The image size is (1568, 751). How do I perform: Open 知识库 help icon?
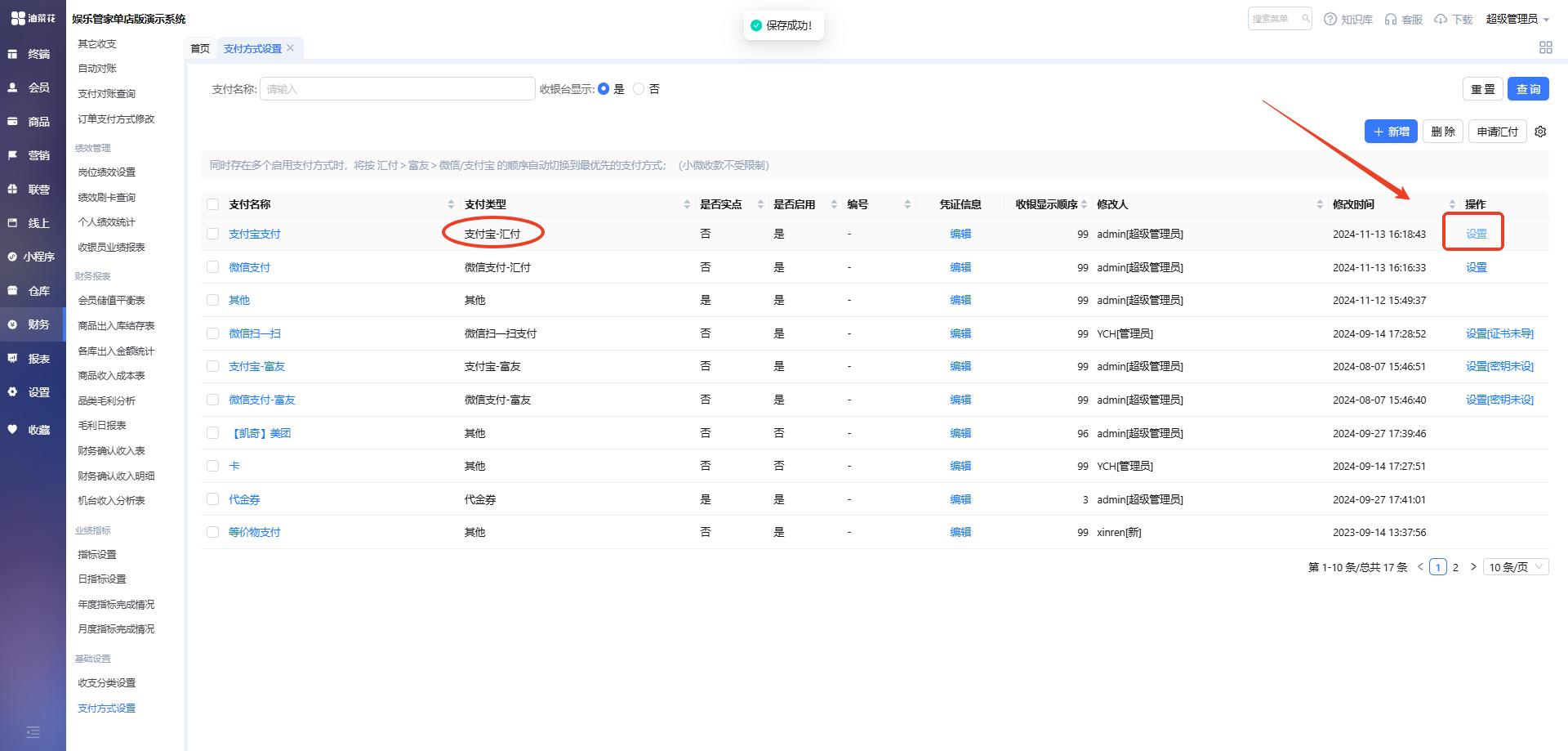(1330, 19)
